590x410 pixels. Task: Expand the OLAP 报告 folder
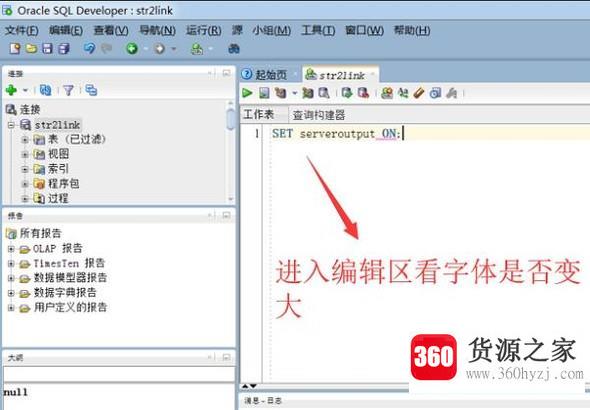pos(11,249)
